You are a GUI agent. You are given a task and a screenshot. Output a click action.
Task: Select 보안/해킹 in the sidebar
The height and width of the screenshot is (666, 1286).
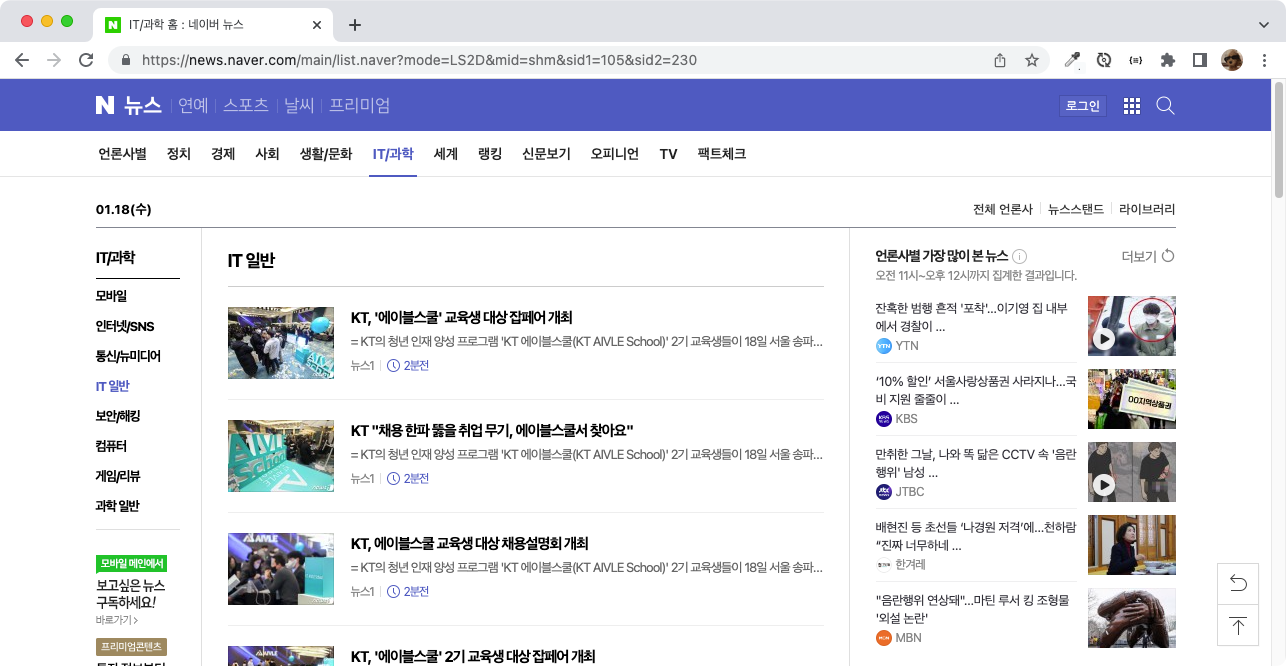(x=118, y=416)
